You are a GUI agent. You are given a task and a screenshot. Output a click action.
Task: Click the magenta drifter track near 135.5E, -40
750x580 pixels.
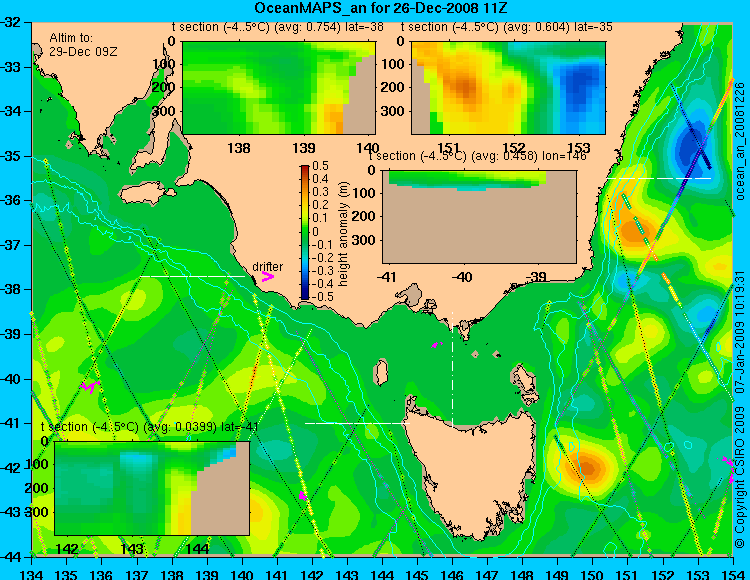[x=90, y=386]
